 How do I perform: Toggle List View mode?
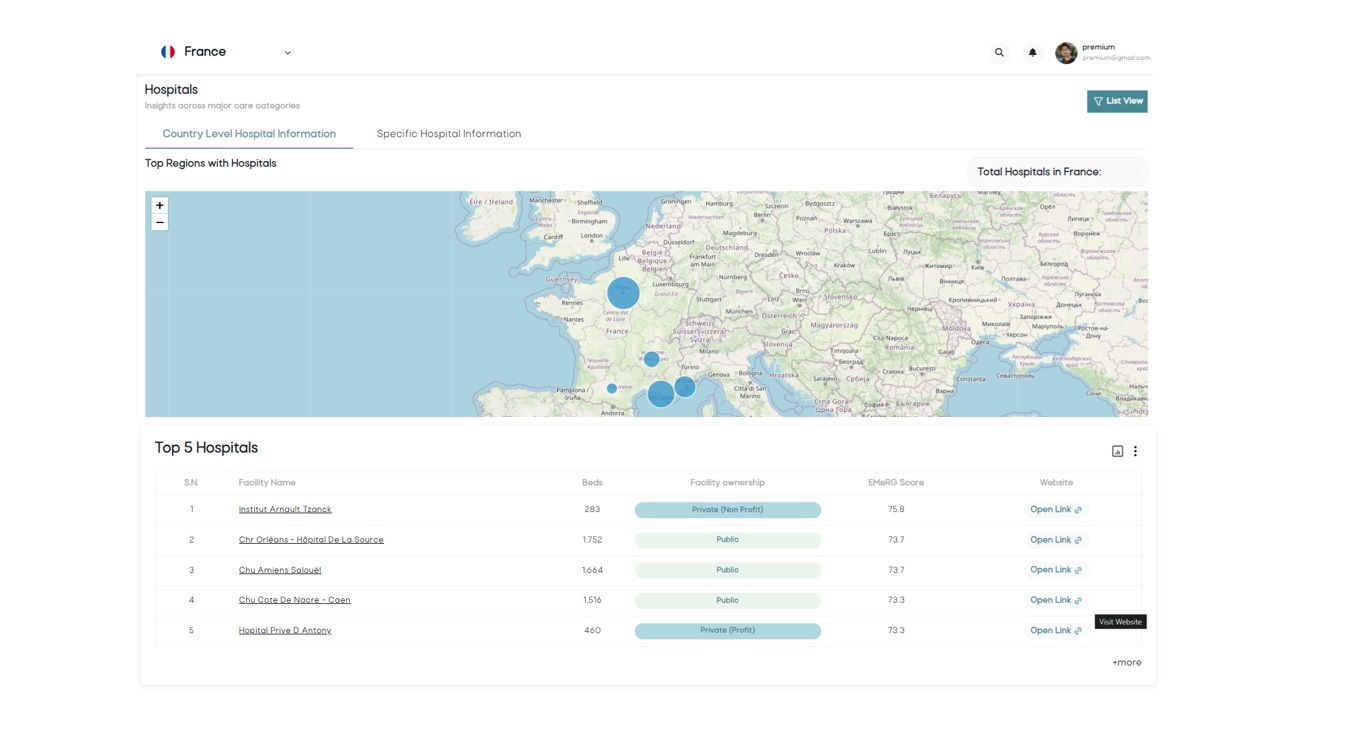[x=1117, y=101]
